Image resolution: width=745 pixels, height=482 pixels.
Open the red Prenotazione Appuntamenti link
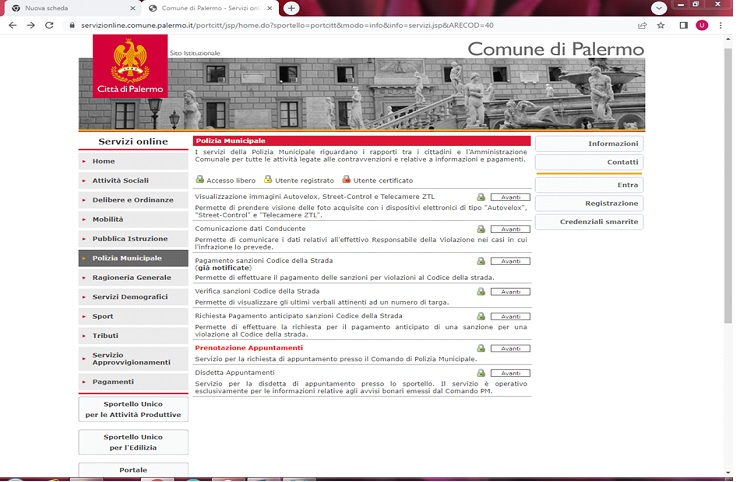(x=248, y=348)
